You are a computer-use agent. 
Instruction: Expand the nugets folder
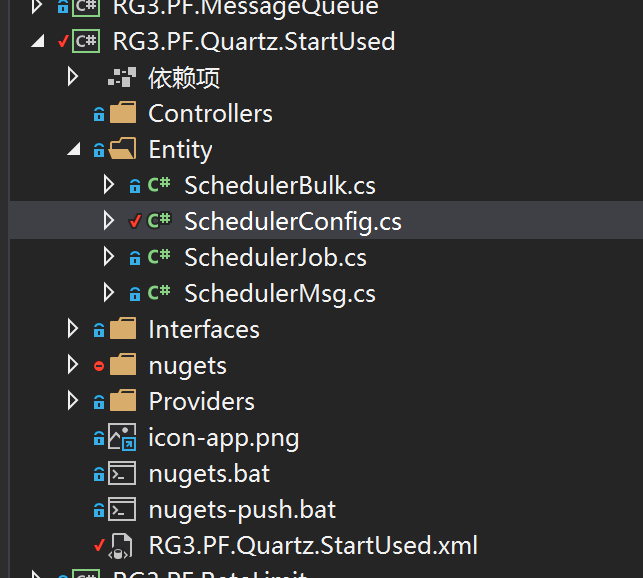(73, 365)
